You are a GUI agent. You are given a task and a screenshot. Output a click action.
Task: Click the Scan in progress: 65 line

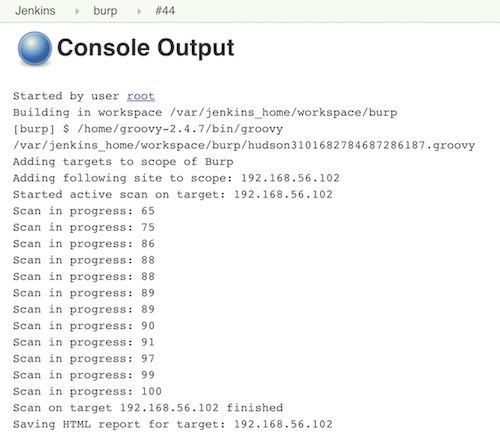click(84, 211)
